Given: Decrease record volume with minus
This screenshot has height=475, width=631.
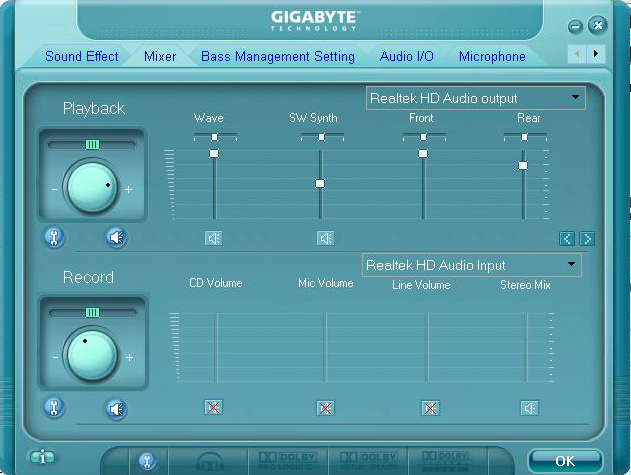Looking at the screenshot, I should 55,357.
